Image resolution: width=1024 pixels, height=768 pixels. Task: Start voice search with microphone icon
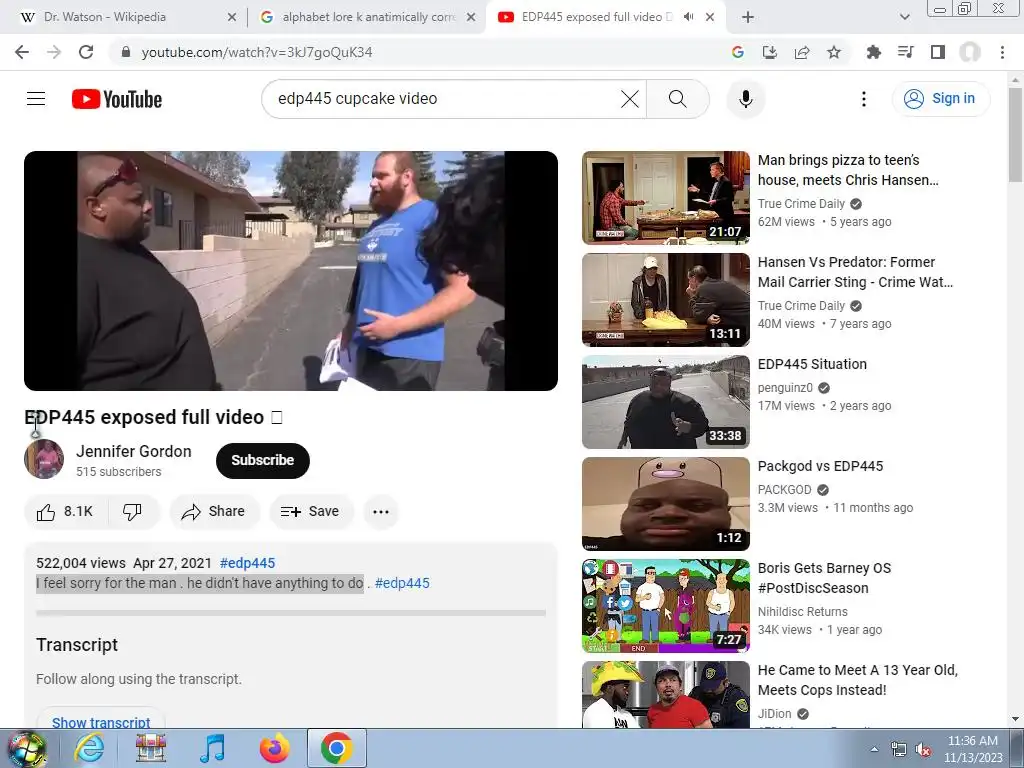(746, 99)
